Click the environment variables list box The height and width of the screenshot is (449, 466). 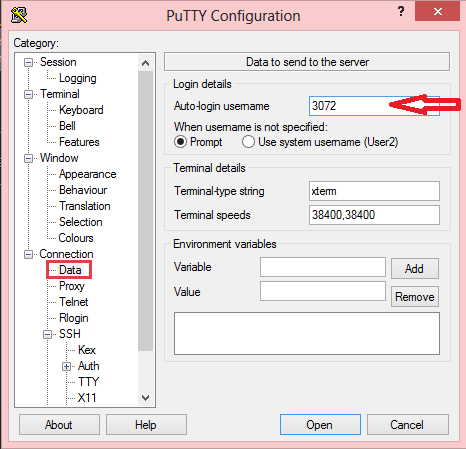(307, 334)
